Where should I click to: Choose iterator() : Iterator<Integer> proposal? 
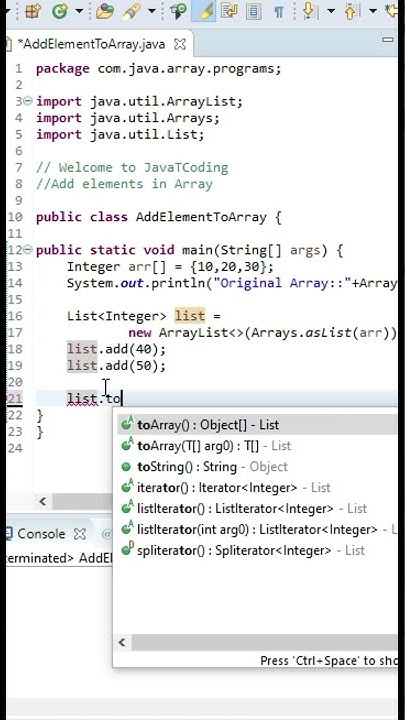coord(256,487)
